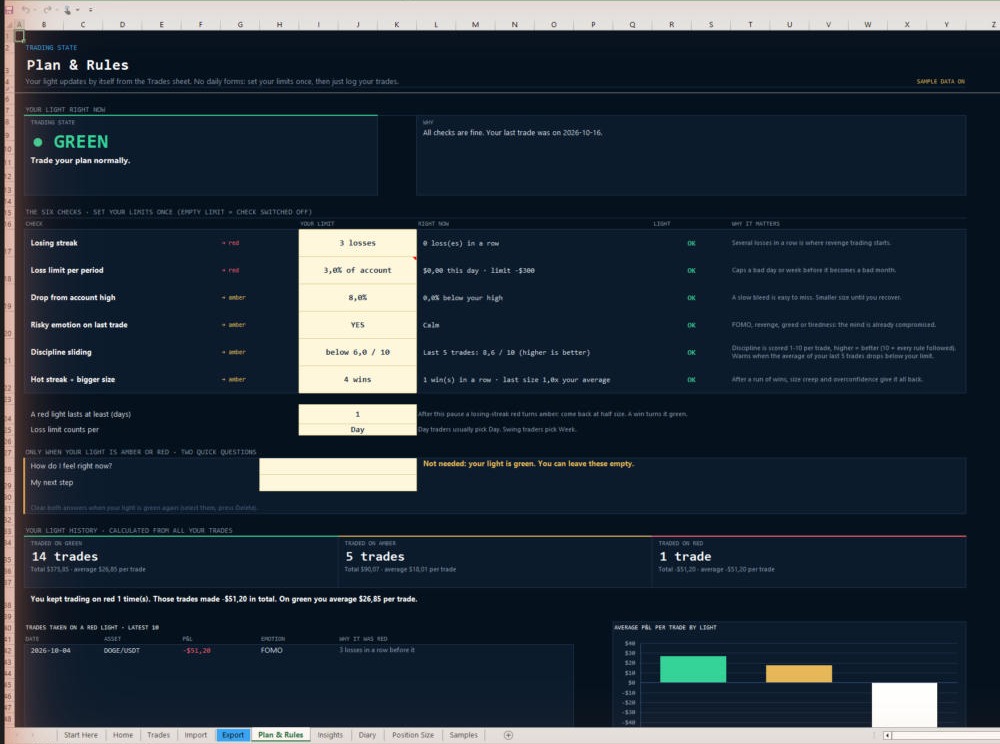Click the white negative bar in the P&L chart
The height and width of the screenshot is (744, 1000).
tap(904, 704)
